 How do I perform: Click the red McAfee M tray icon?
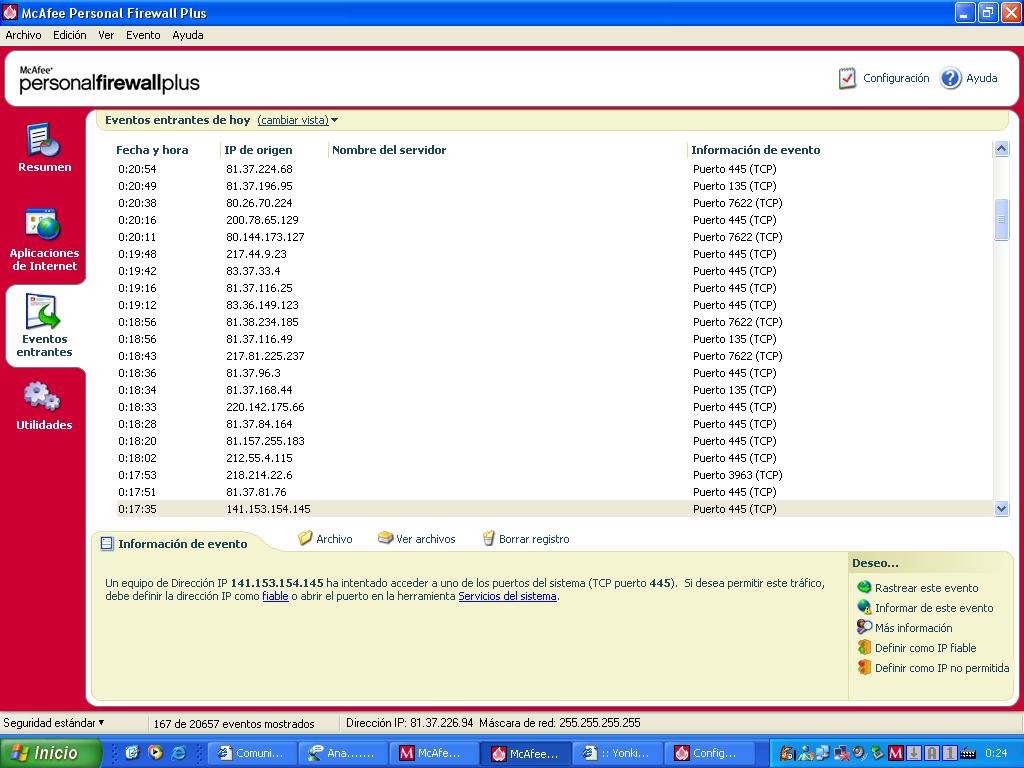[x=896, y=754]
